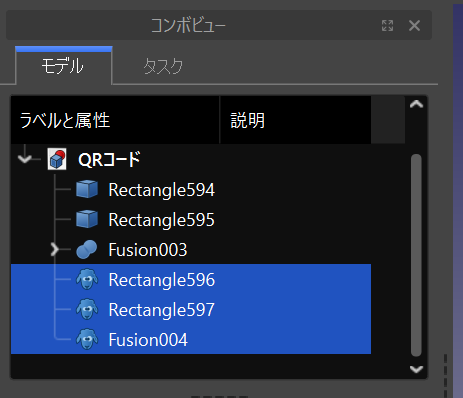
Task: Select the Rectangle597 row
Action: click(191, 309)
